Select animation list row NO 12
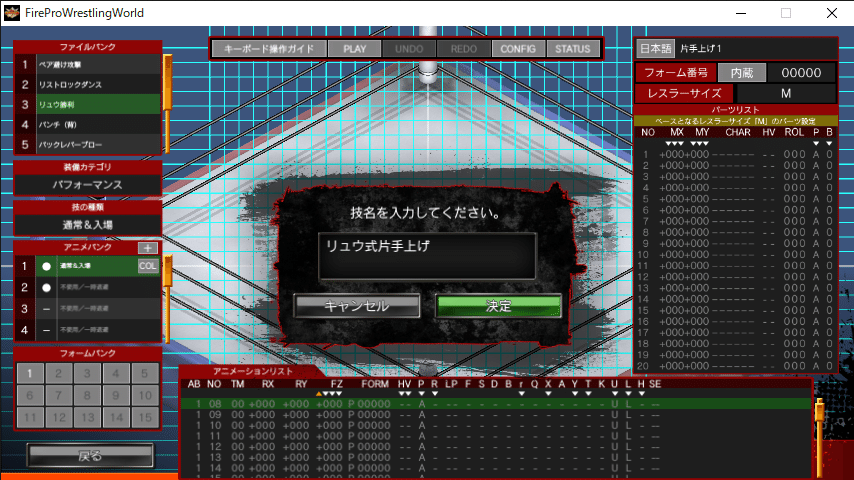854x480 pixels. click(496, 446)
